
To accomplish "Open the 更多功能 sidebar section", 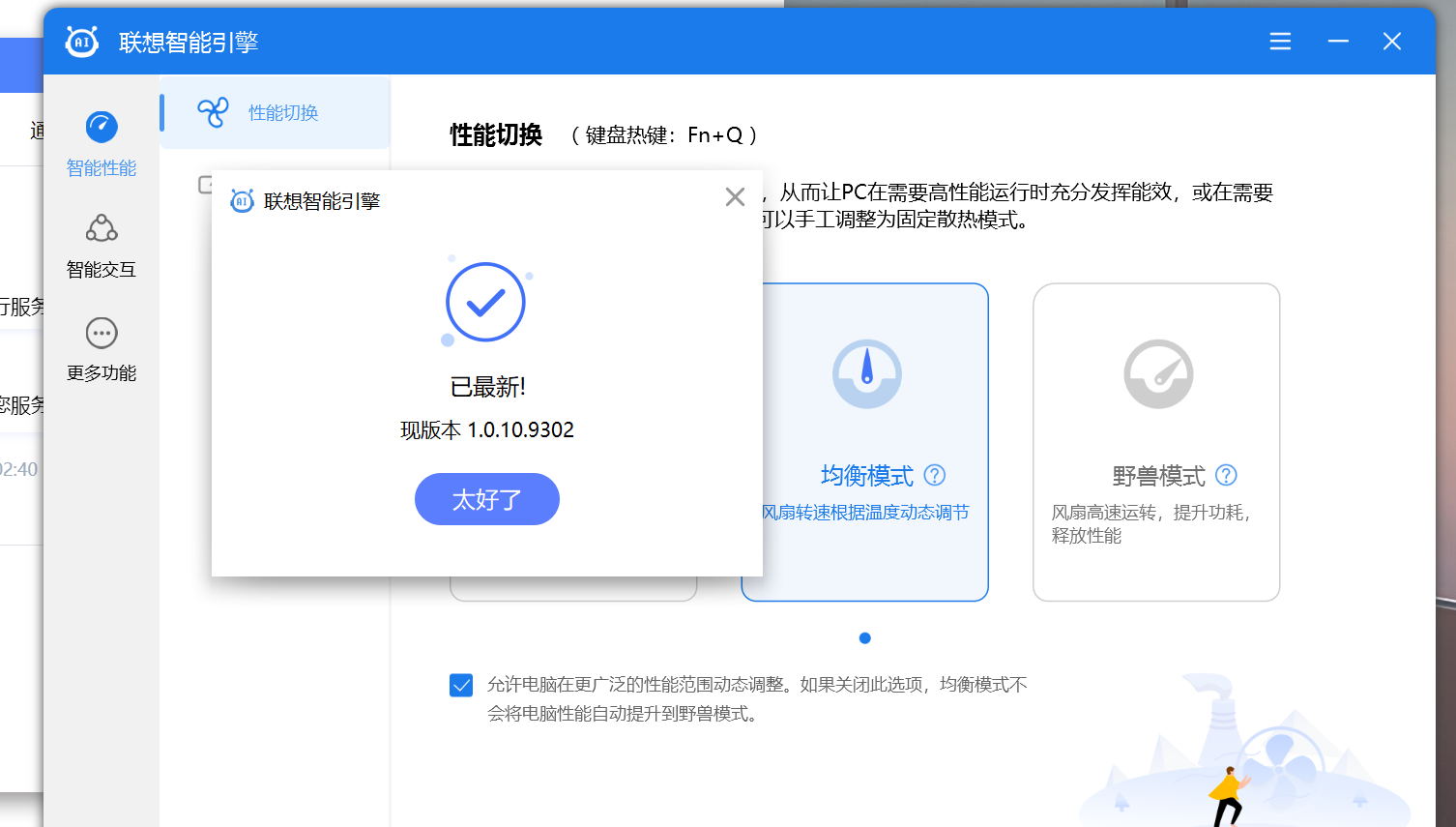I will pyautogui.click(x=102, y=350).
